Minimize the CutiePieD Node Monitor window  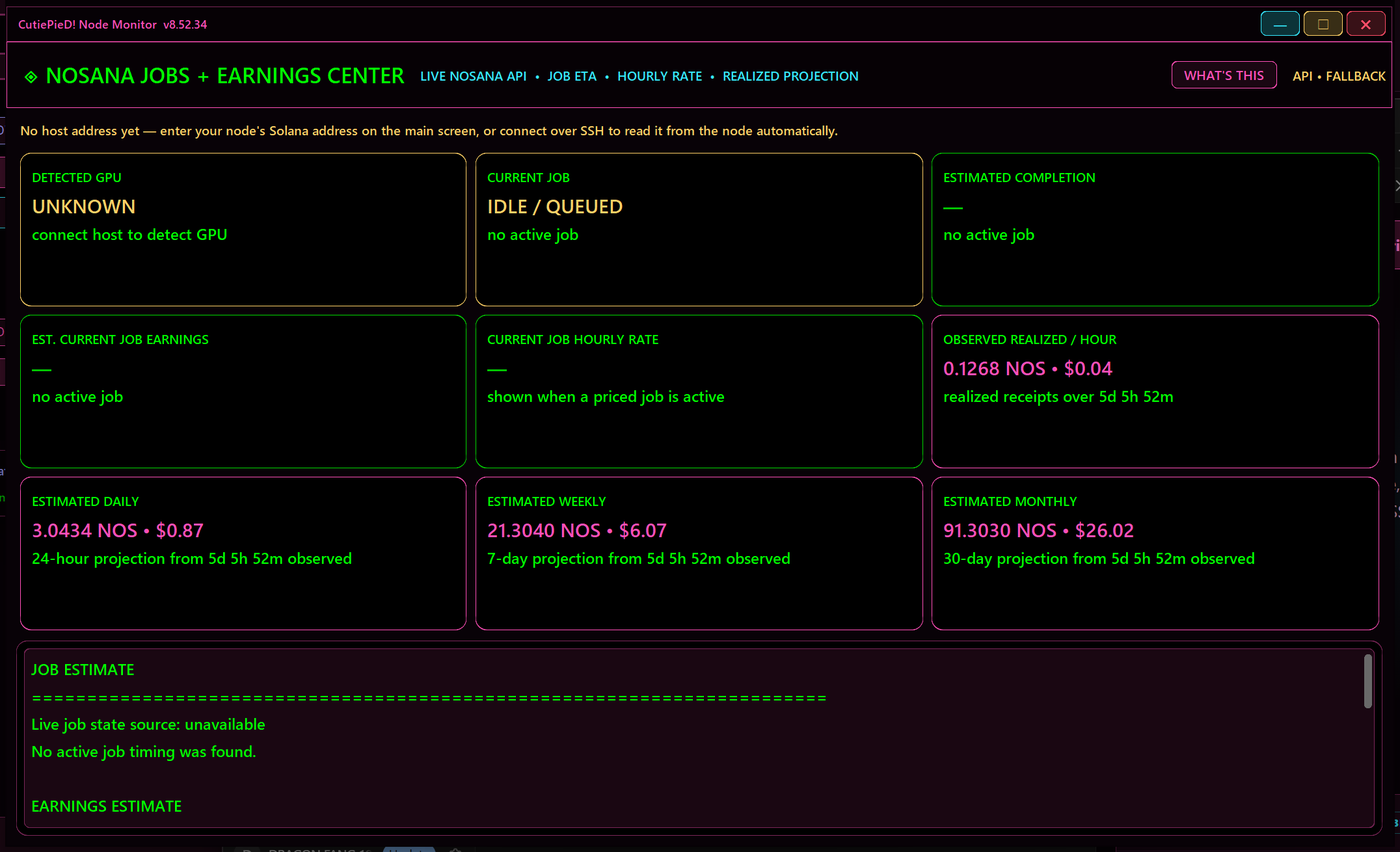pyautogui.click(x=1280, y=24)
